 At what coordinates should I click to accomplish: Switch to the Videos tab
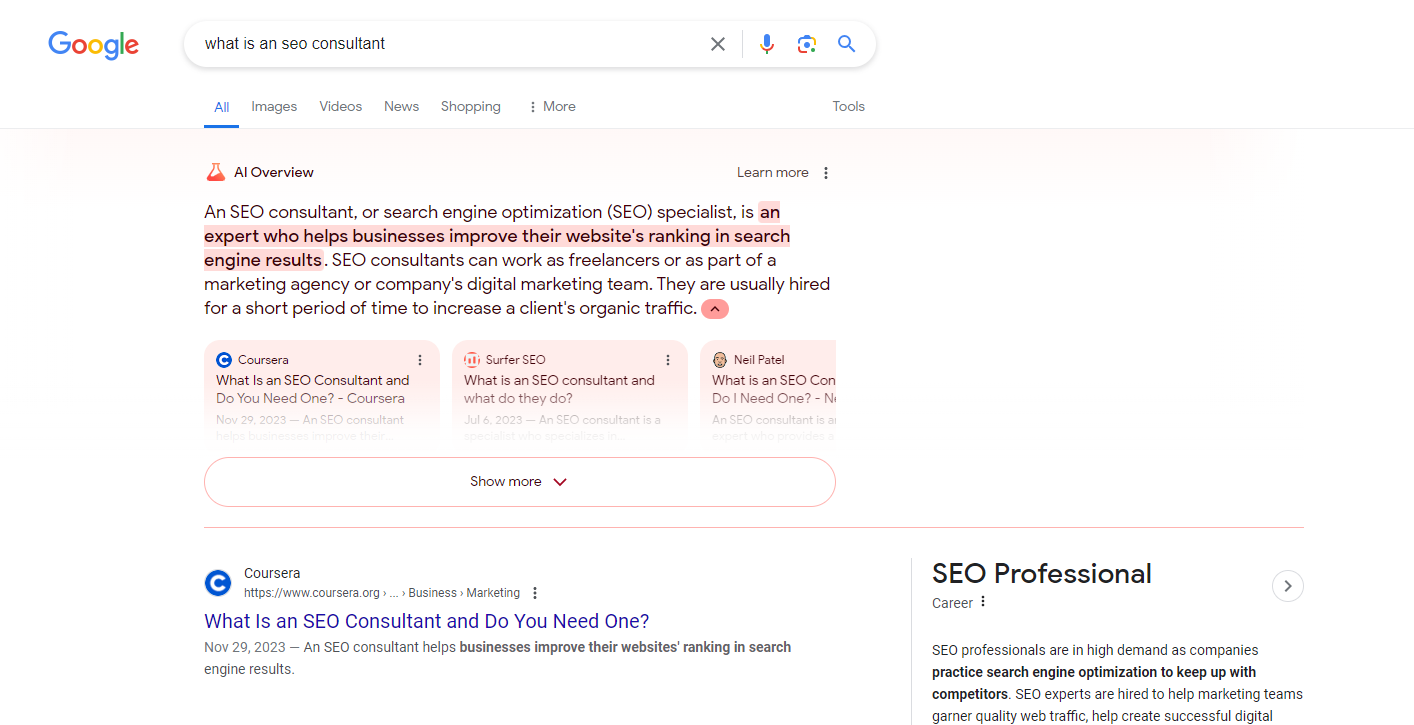pos(341,106)
